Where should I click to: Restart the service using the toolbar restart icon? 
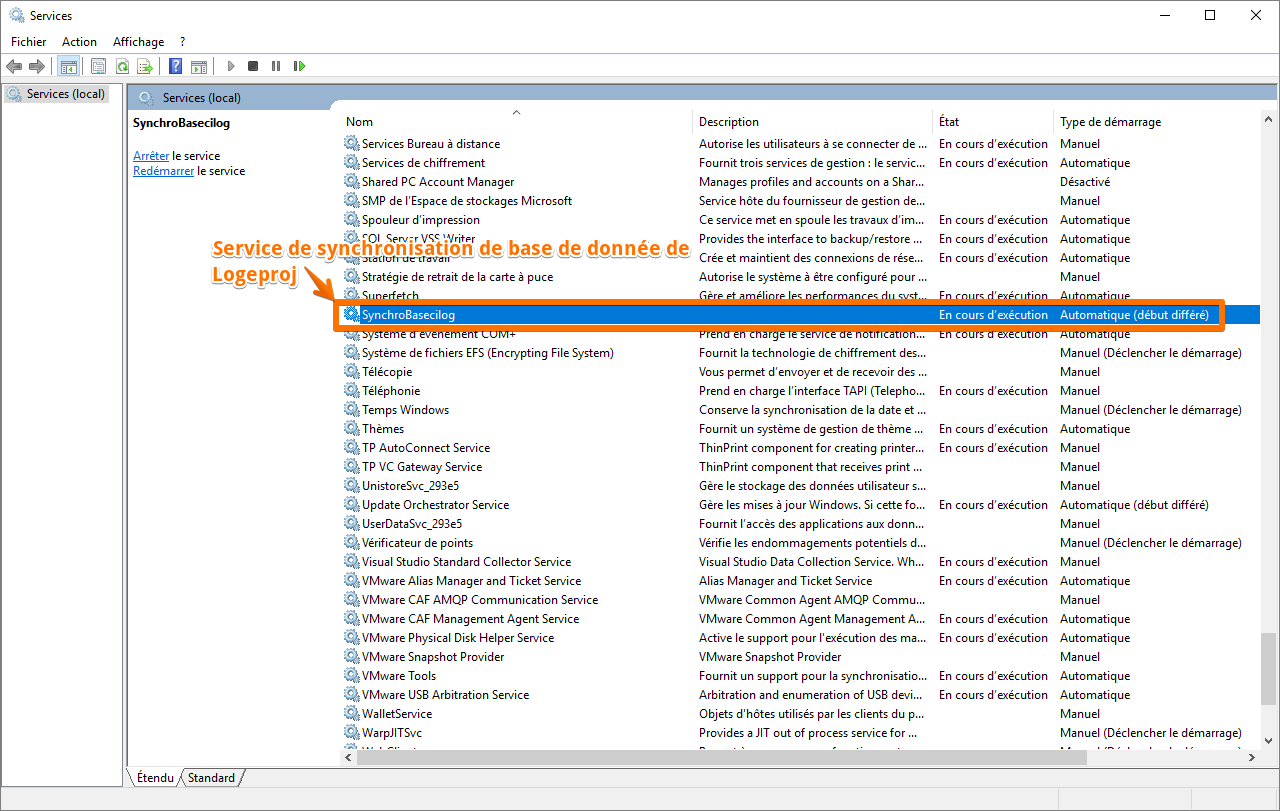299,66
